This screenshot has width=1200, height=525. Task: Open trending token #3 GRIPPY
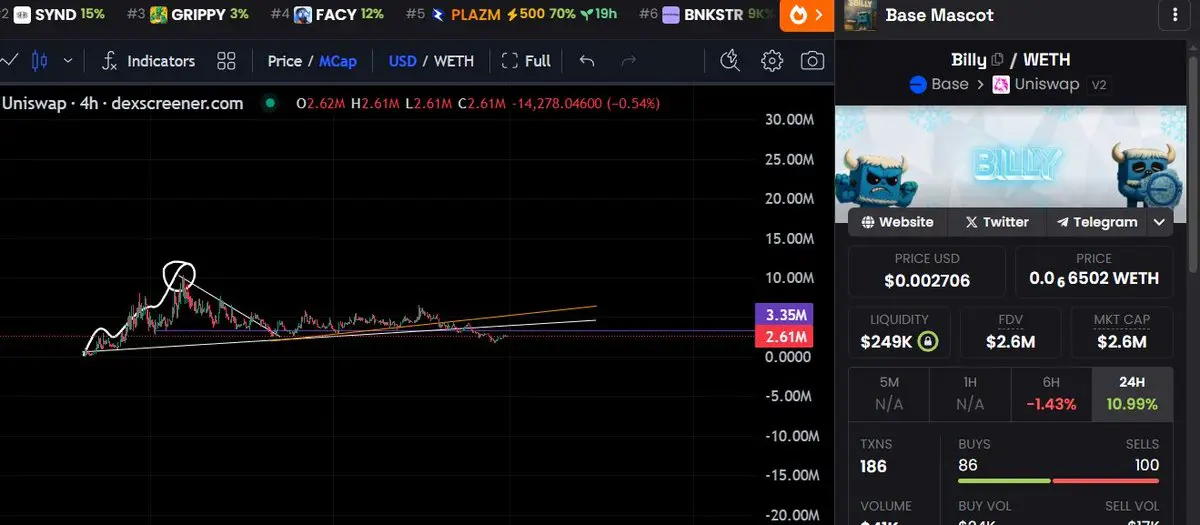pyautogui.click(x=188, y=15)
